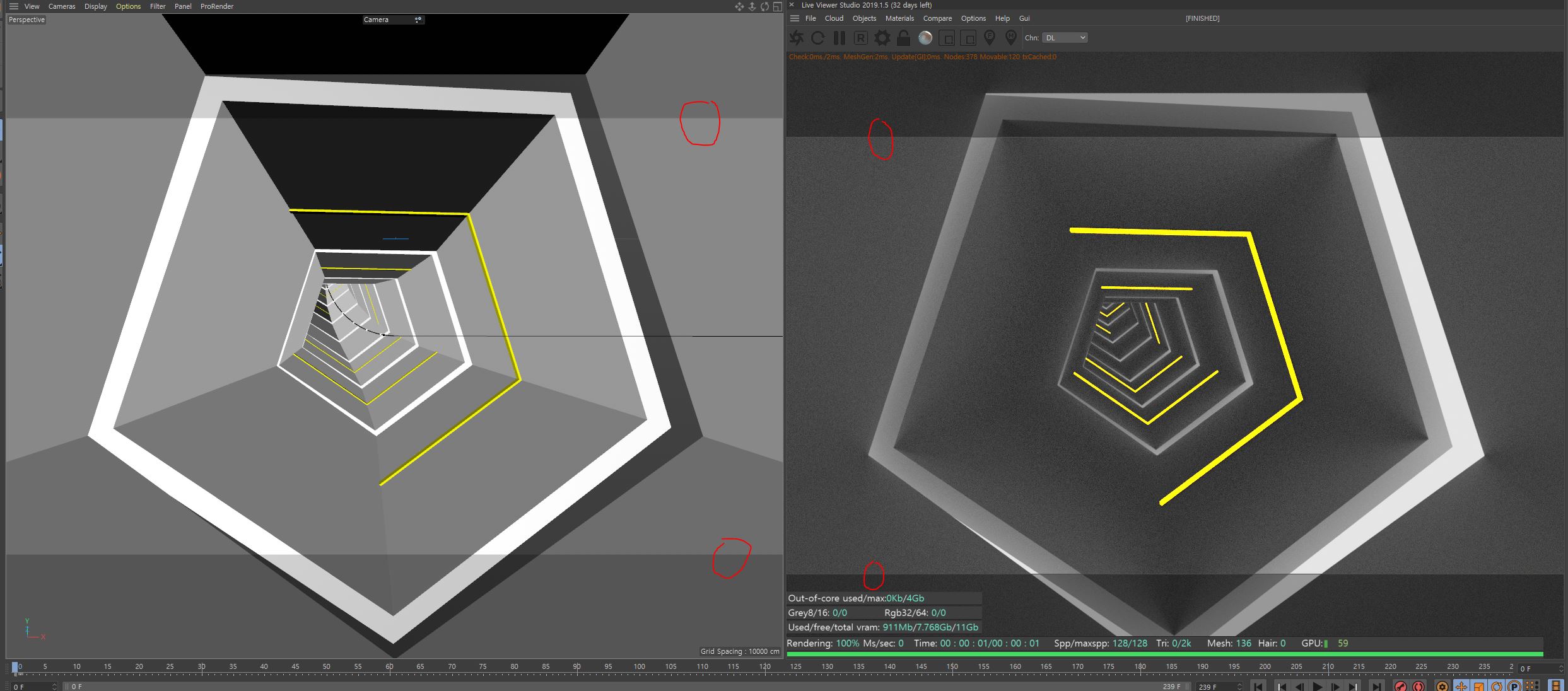Click the refresh/update mesh icon
The height and width of the screenshot is (691, 1568).
click(x=818, y=38)
